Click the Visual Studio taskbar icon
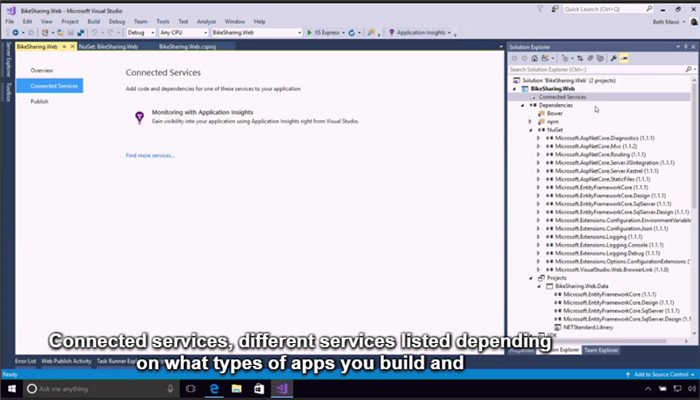 click(x=282, y=388)
